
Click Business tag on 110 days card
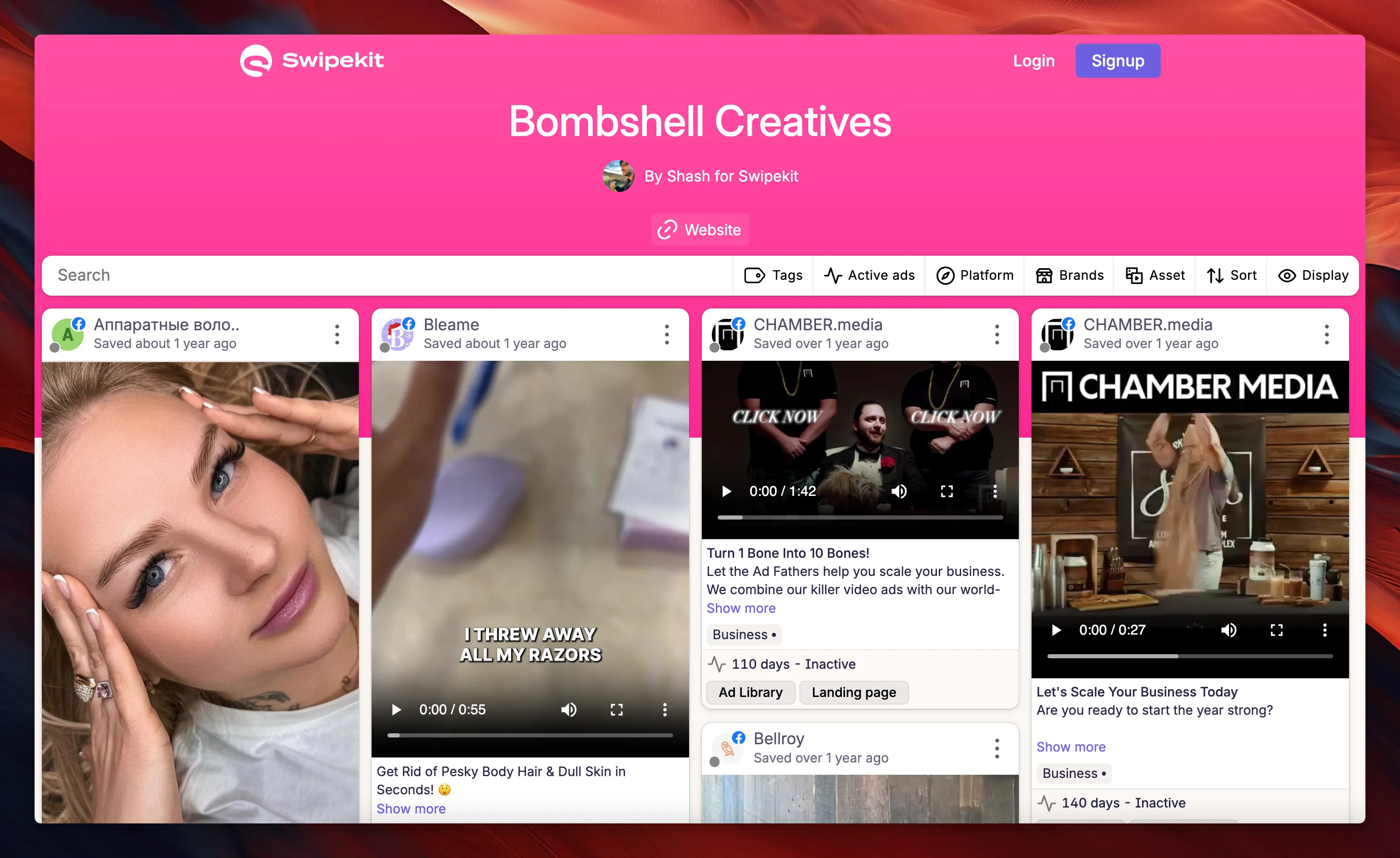pyautogui.click(x=744, y=635)
